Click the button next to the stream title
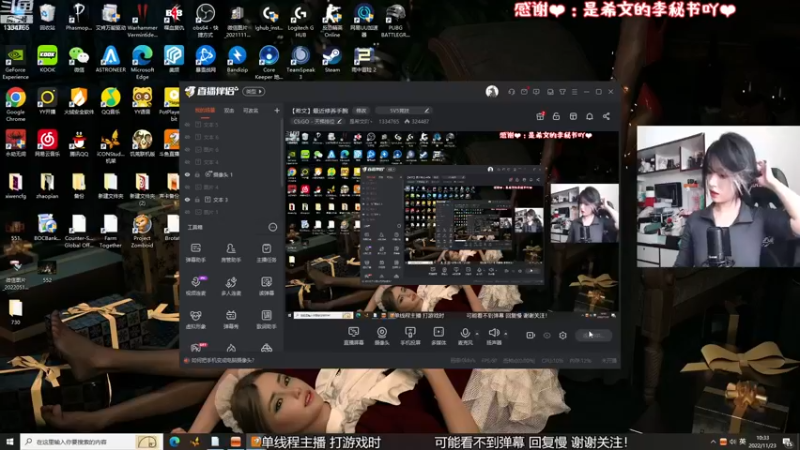The width and height of the screenshot is (800, 450). click(x=361, y=110)
